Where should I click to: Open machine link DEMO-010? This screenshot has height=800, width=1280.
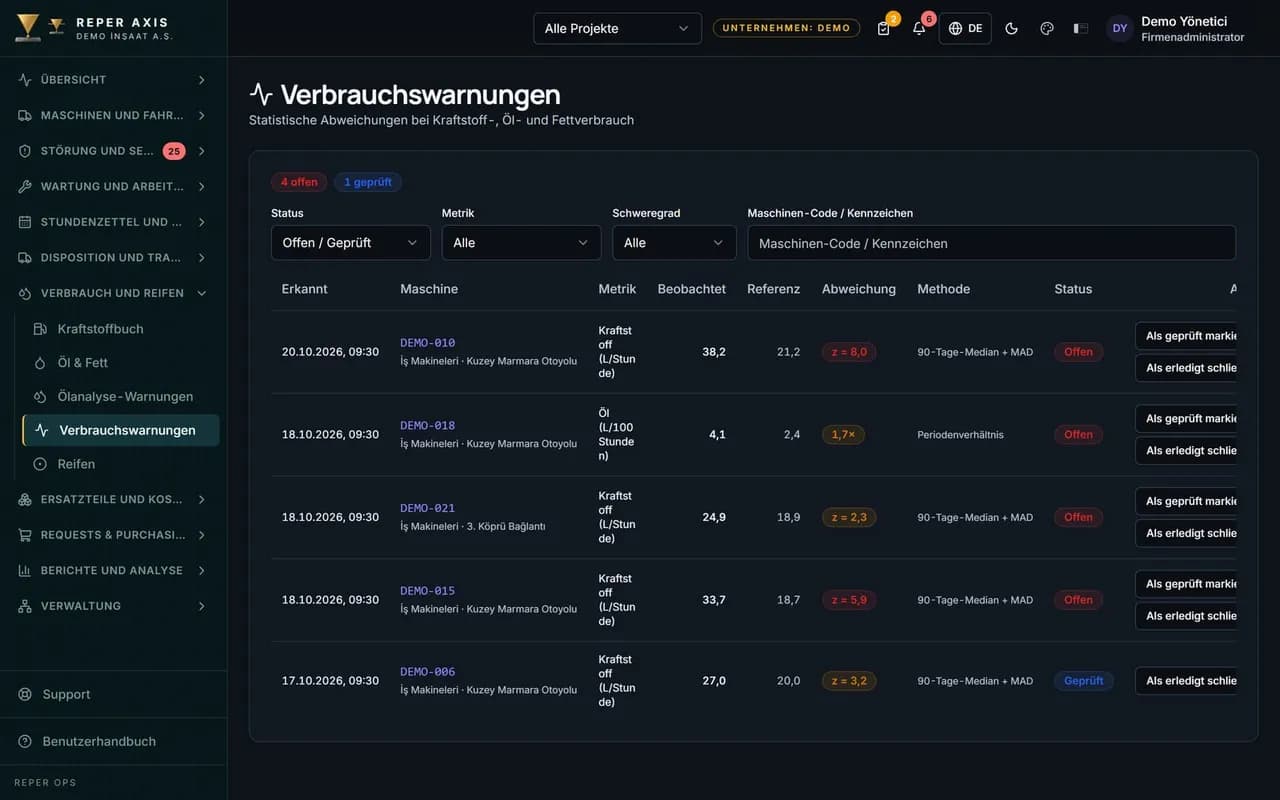(x=428, y=343)
